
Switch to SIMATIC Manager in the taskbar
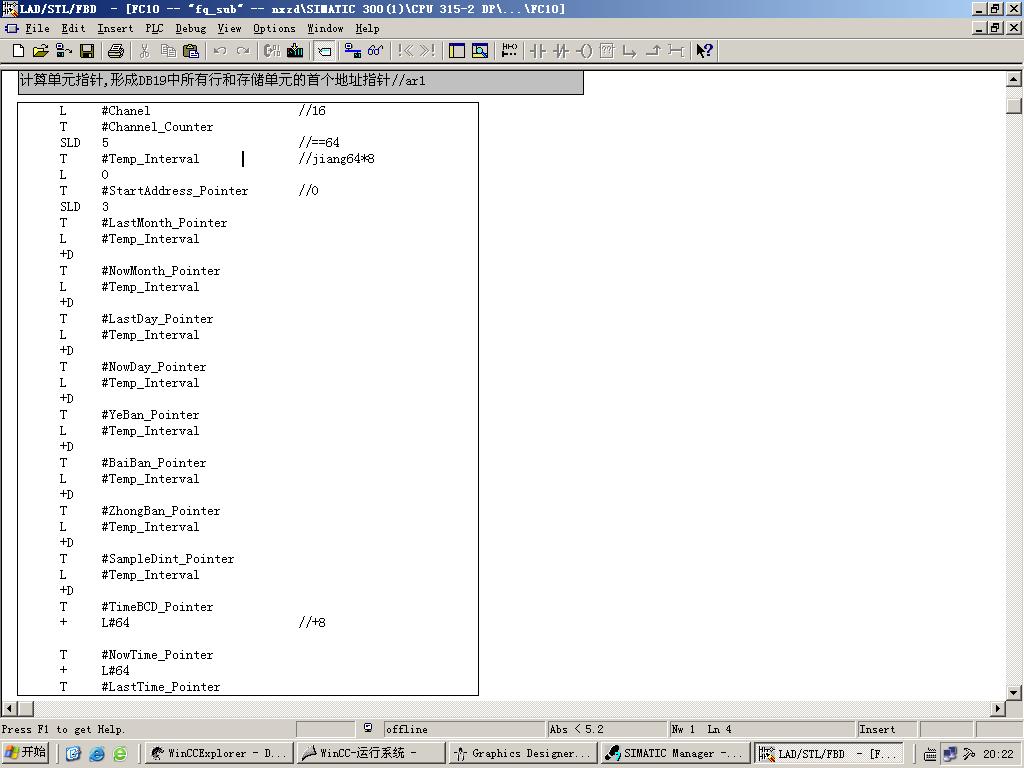[x=675, y=753]
